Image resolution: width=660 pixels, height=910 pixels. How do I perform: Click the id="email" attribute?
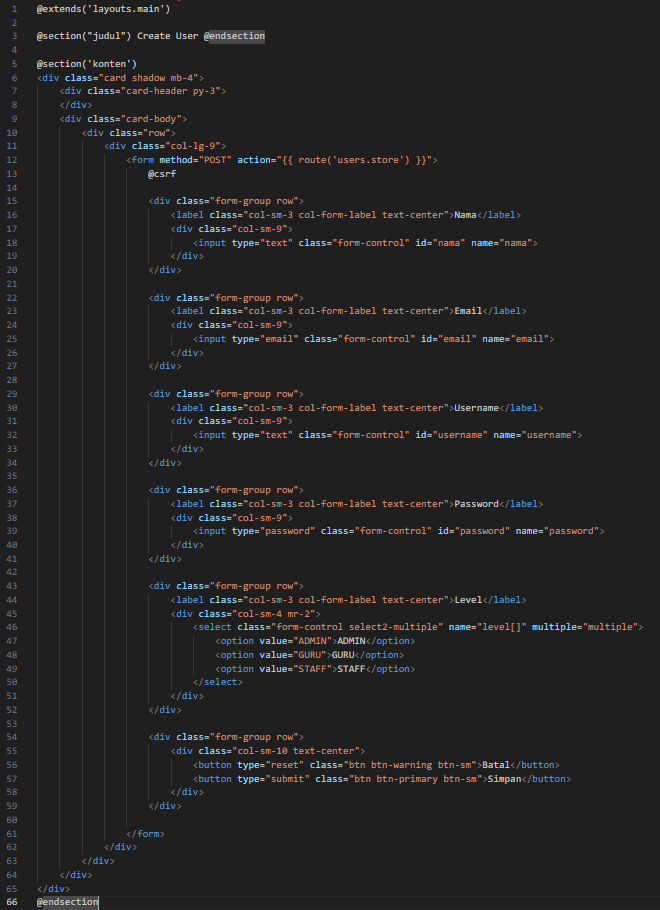[449, 339]
